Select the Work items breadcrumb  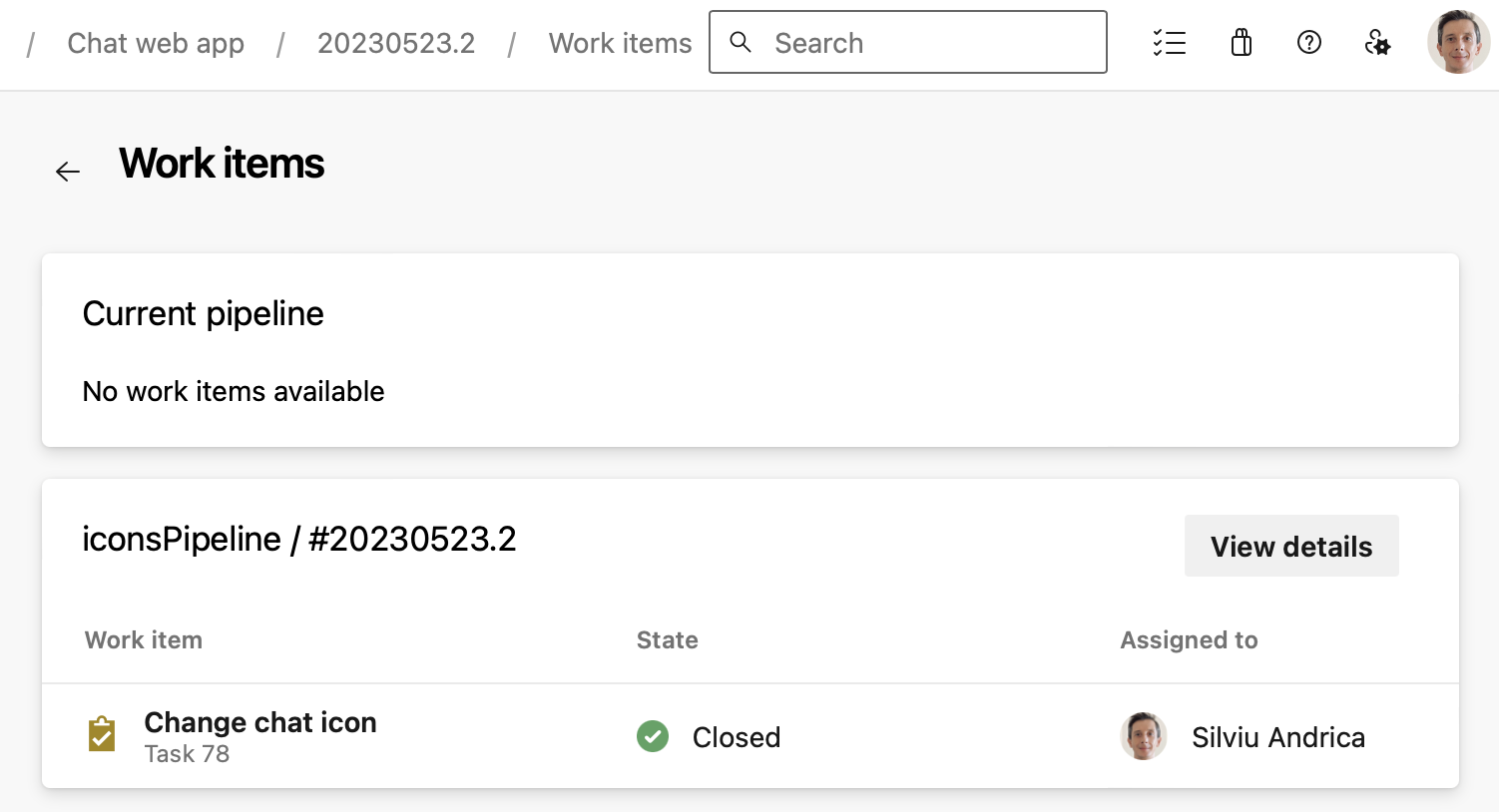click(620, 43)
